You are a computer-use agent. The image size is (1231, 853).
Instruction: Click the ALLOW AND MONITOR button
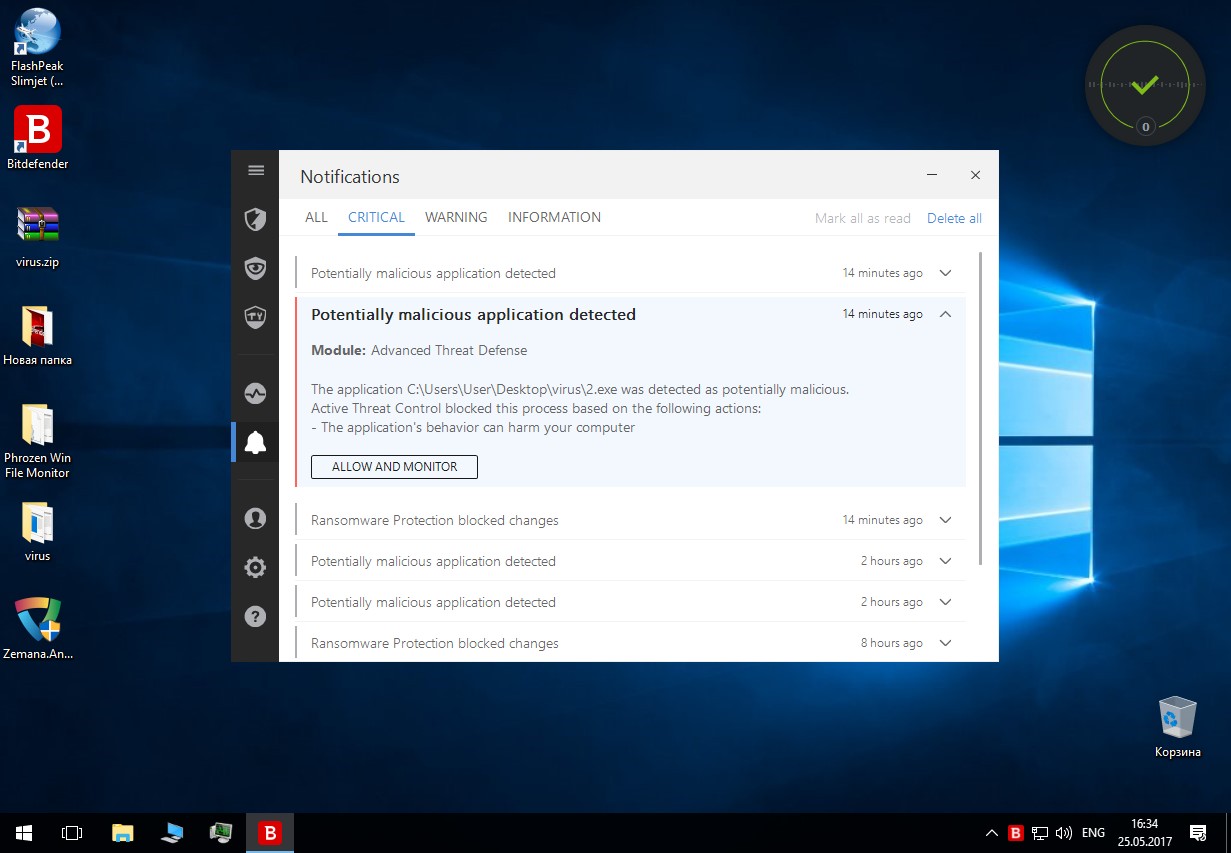click(x=394, y=467)
